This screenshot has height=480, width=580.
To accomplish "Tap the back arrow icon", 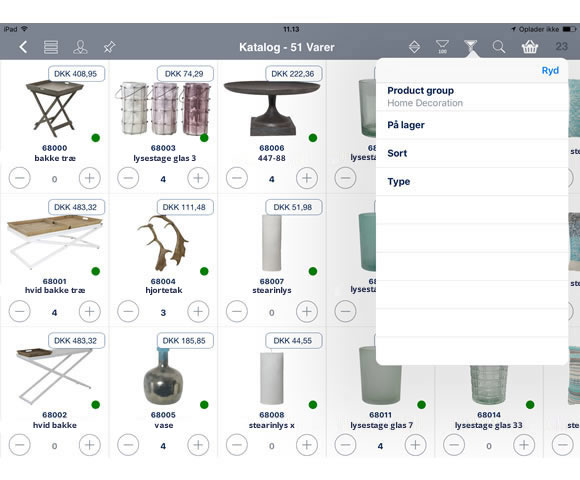I will coord(23,47).
